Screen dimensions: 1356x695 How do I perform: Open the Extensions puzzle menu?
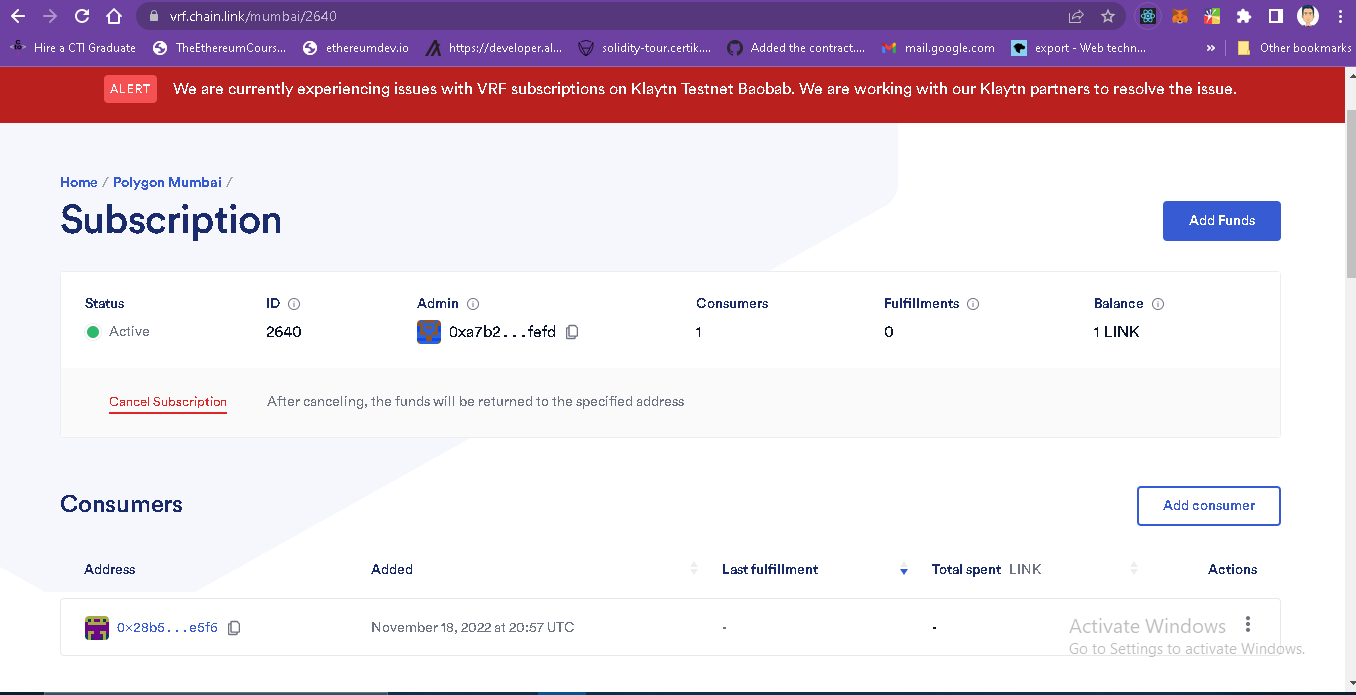pyautogui.click(x=1244, y=16)
